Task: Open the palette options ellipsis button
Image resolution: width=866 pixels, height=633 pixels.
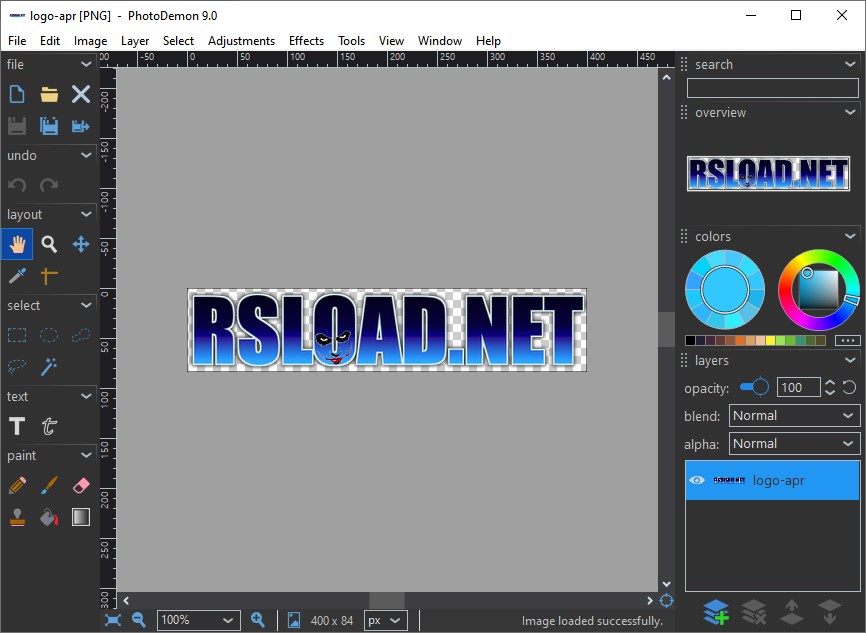Action: (847, 340)
